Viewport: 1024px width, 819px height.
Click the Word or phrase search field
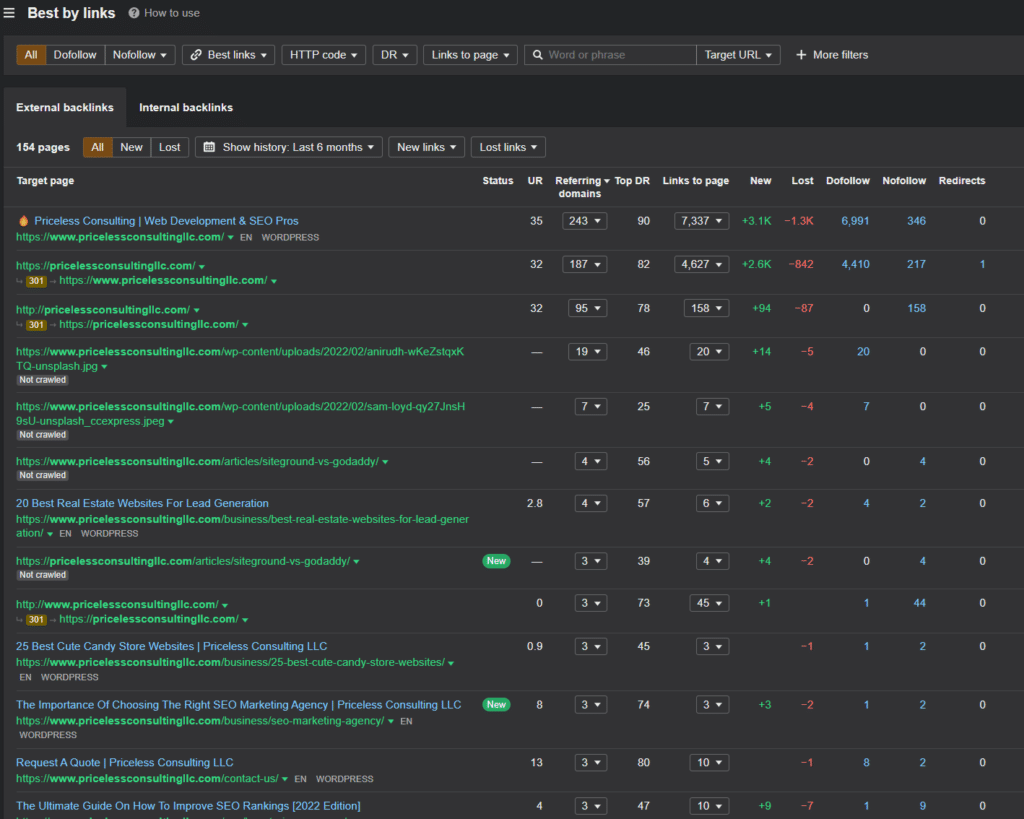tap(618, 55)
